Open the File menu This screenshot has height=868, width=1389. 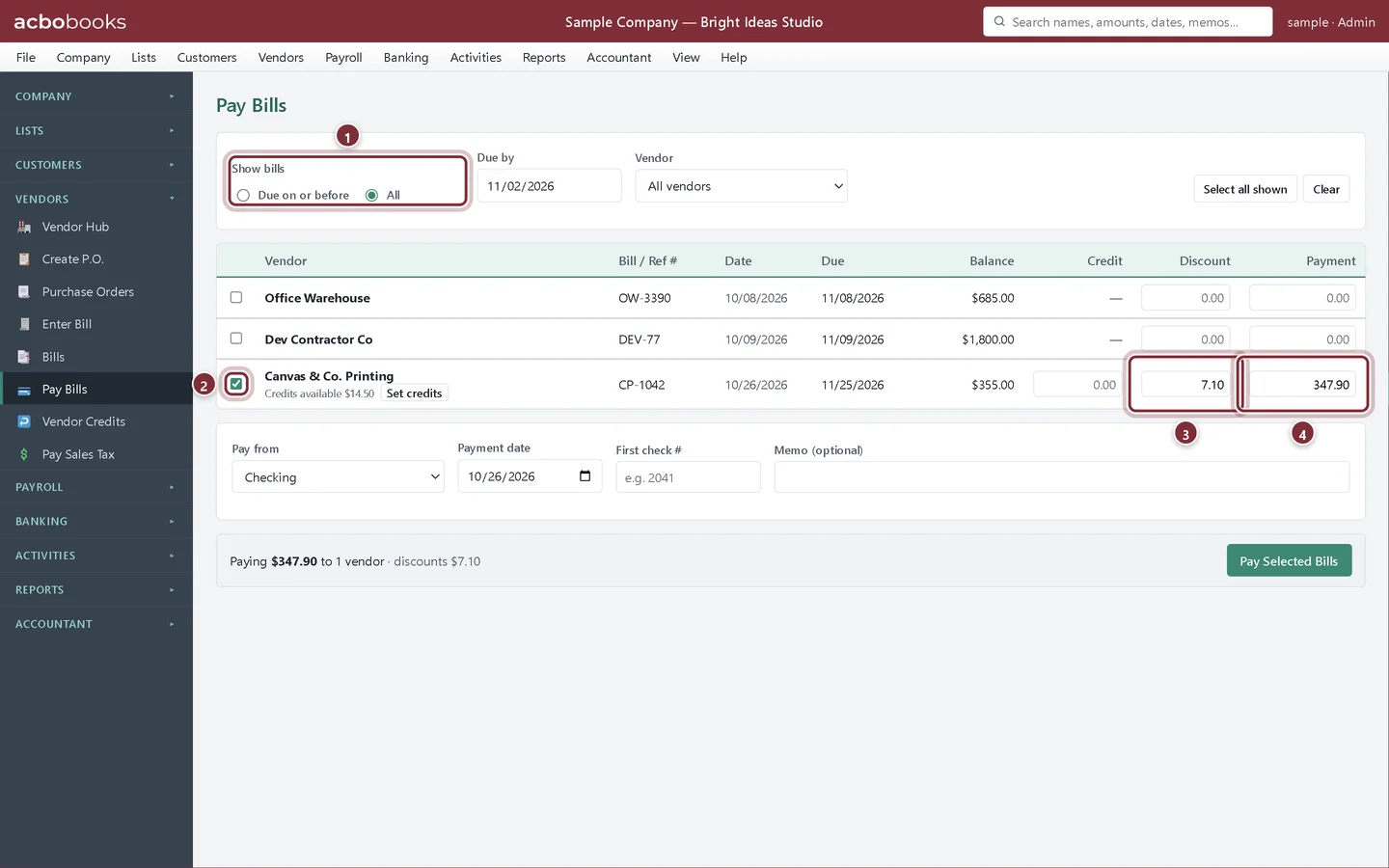coord(26,58)
